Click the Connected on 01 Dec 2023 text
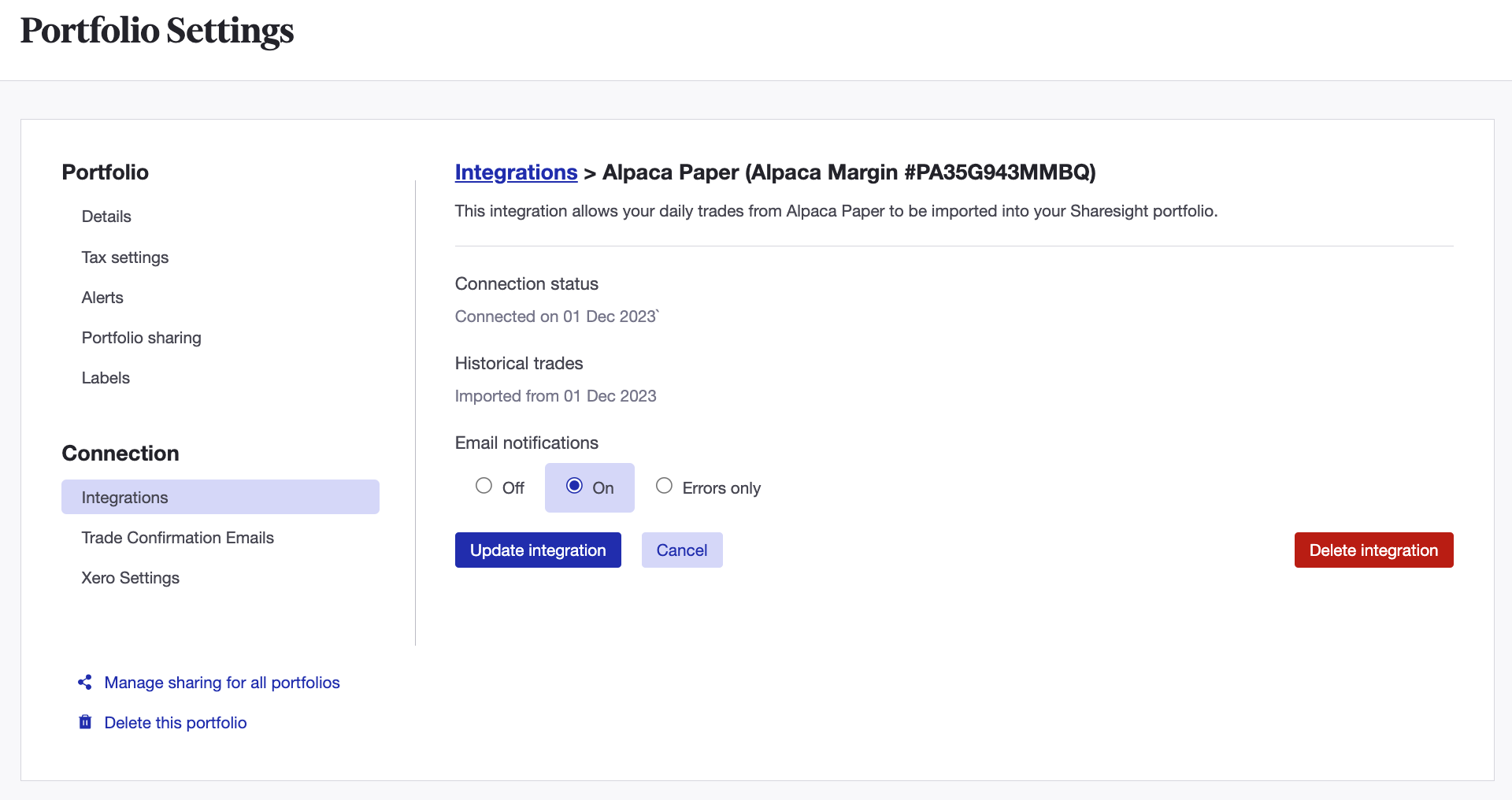1512x800 pixels. click(x=556, y=317)
